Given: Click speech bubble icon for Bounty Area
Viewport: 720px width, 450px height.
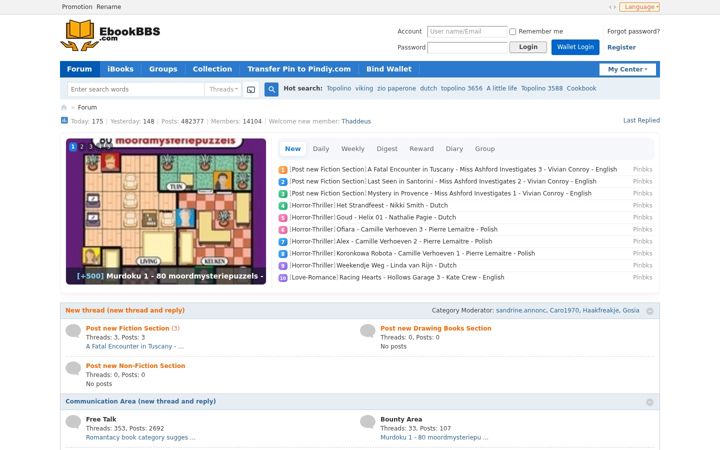Looking at the screenshot, I should 367,421.
